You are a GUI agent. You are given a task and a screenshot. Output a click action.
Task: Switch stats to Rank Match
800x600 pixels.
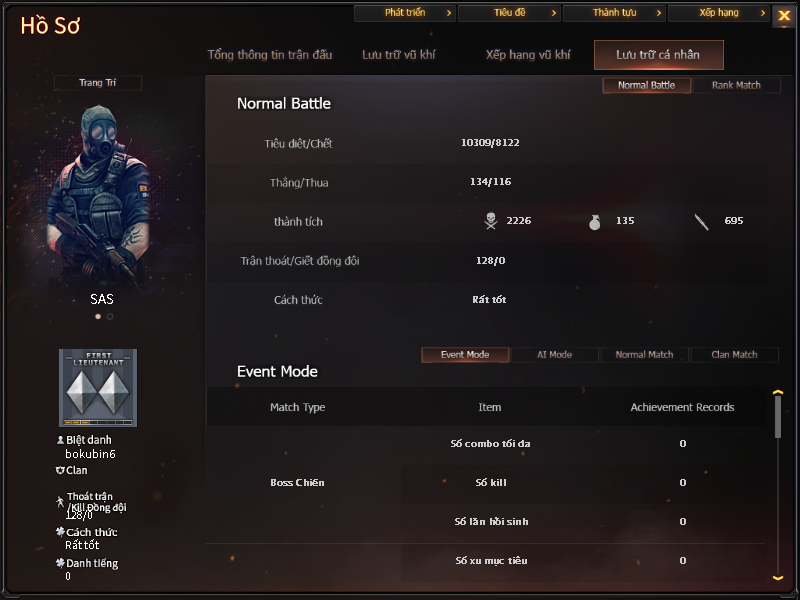click(x=736, y=85)
